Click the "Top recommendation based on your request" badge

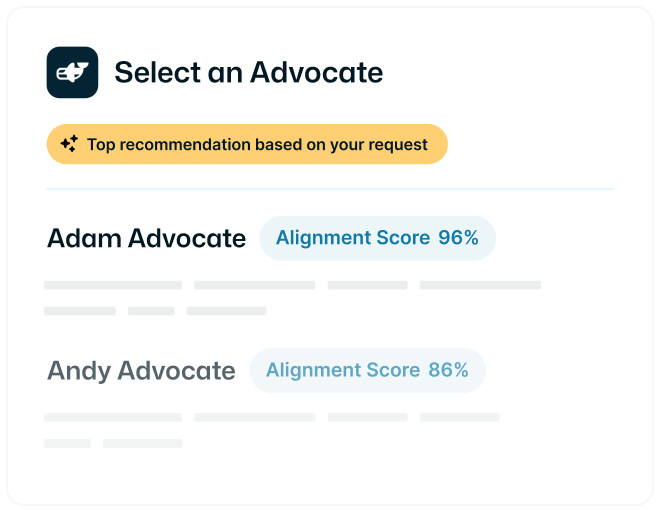(246, 144)
